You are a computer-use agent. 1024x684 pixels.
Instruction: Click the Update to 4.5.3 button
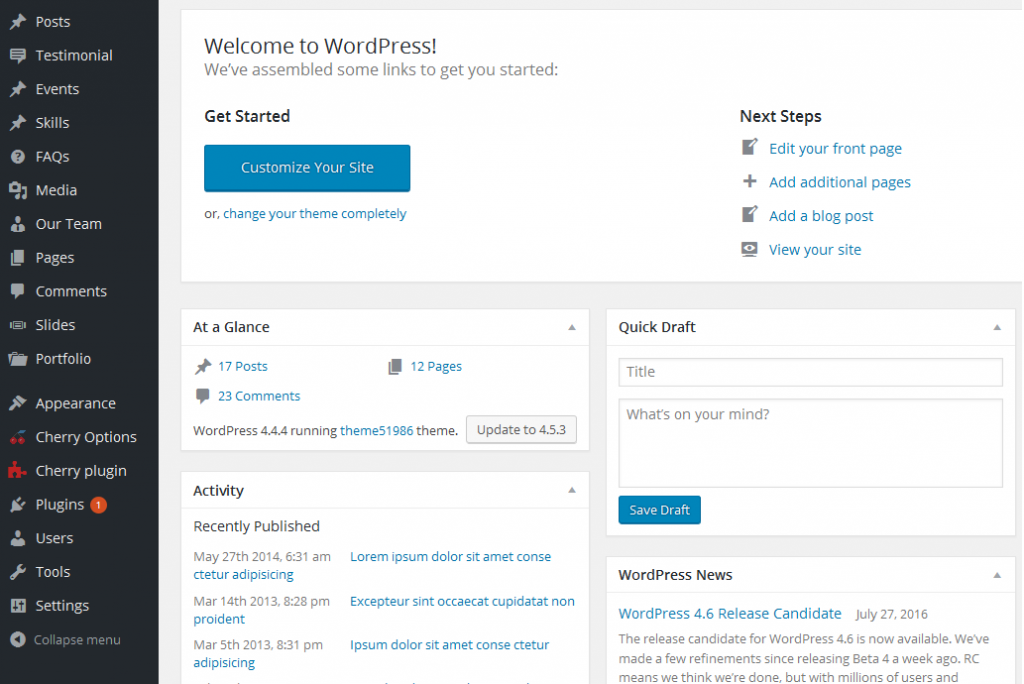point(521,429)
